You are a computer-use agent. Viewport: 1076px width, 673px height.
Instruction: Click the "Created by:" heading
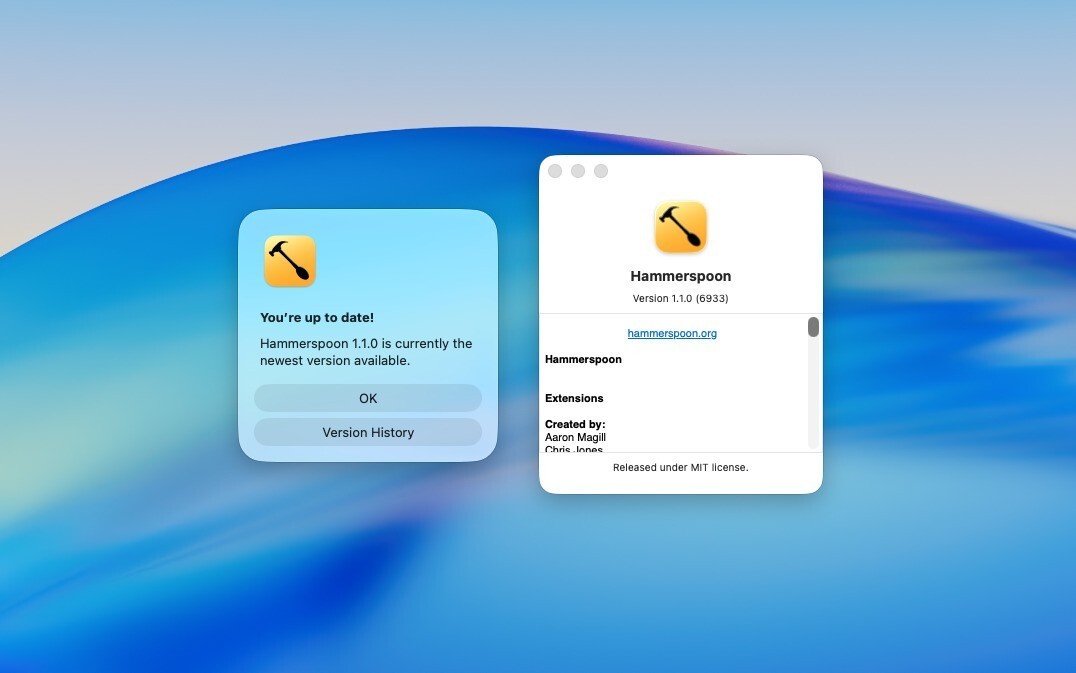pyautogui.click(x=575, y=424)
